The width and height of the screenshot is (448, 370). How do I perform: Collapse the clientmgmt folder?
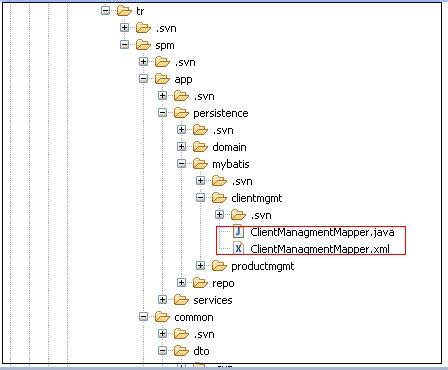point(200,198)
